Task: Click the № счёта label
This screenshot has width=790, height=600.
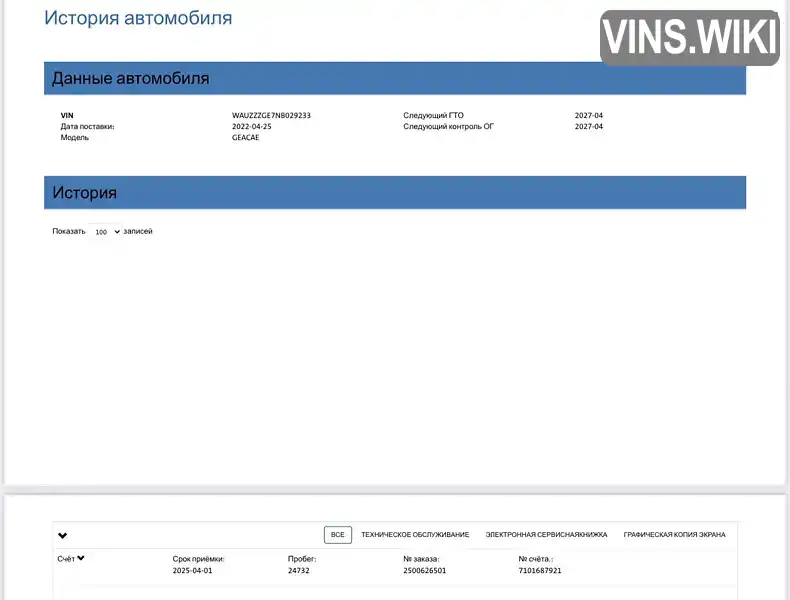Action: tap(536, 559)
